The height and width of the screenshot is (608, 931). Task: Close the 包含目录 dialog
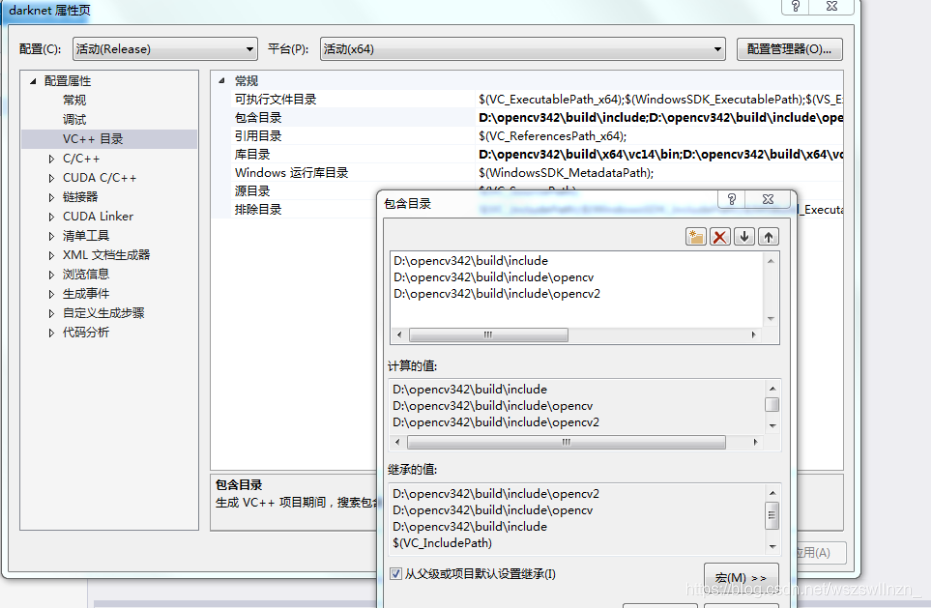pos(768,199)
